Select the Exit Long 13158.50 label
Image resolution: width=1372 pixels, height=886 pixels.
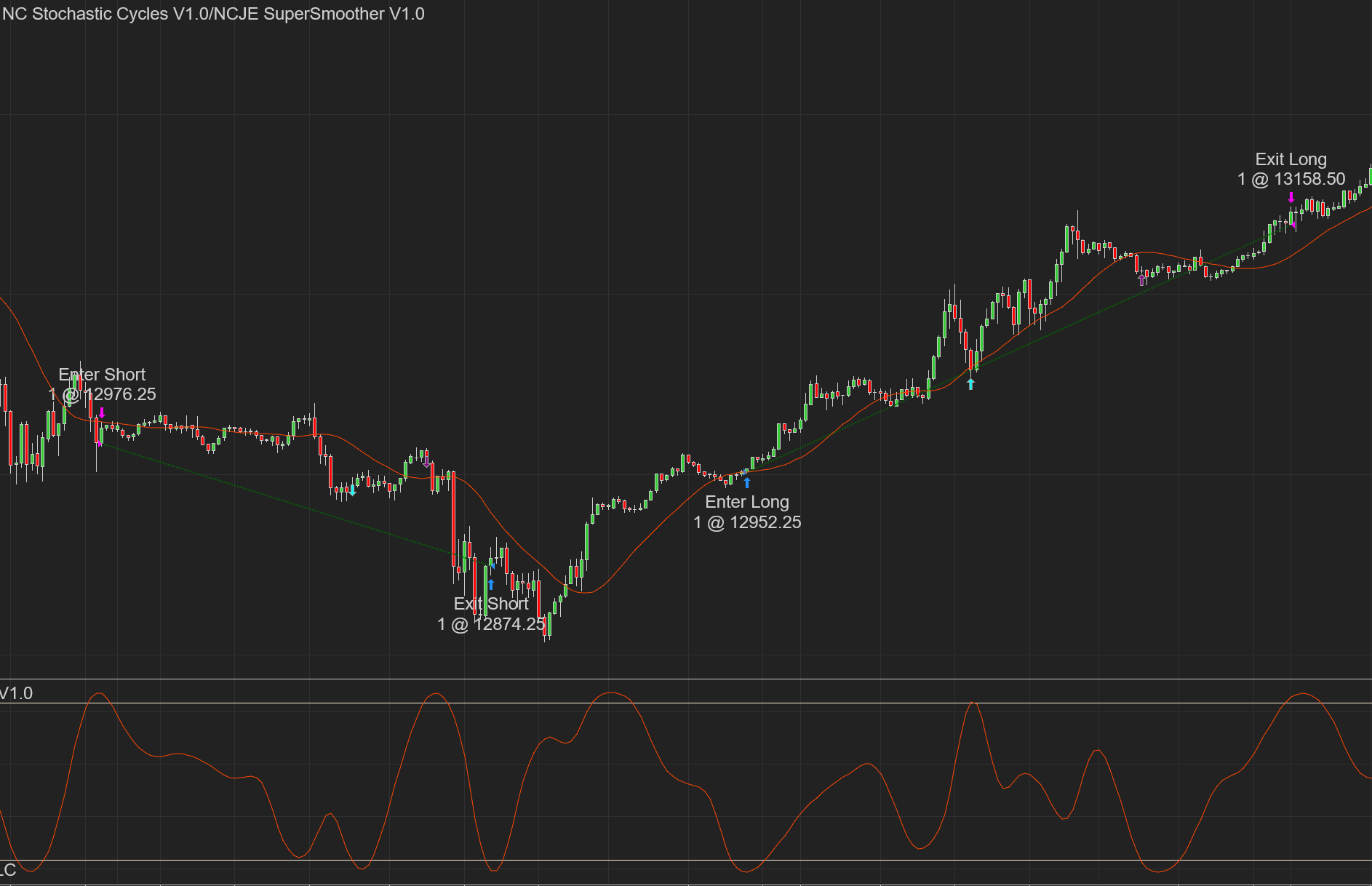pos(1291,169)
